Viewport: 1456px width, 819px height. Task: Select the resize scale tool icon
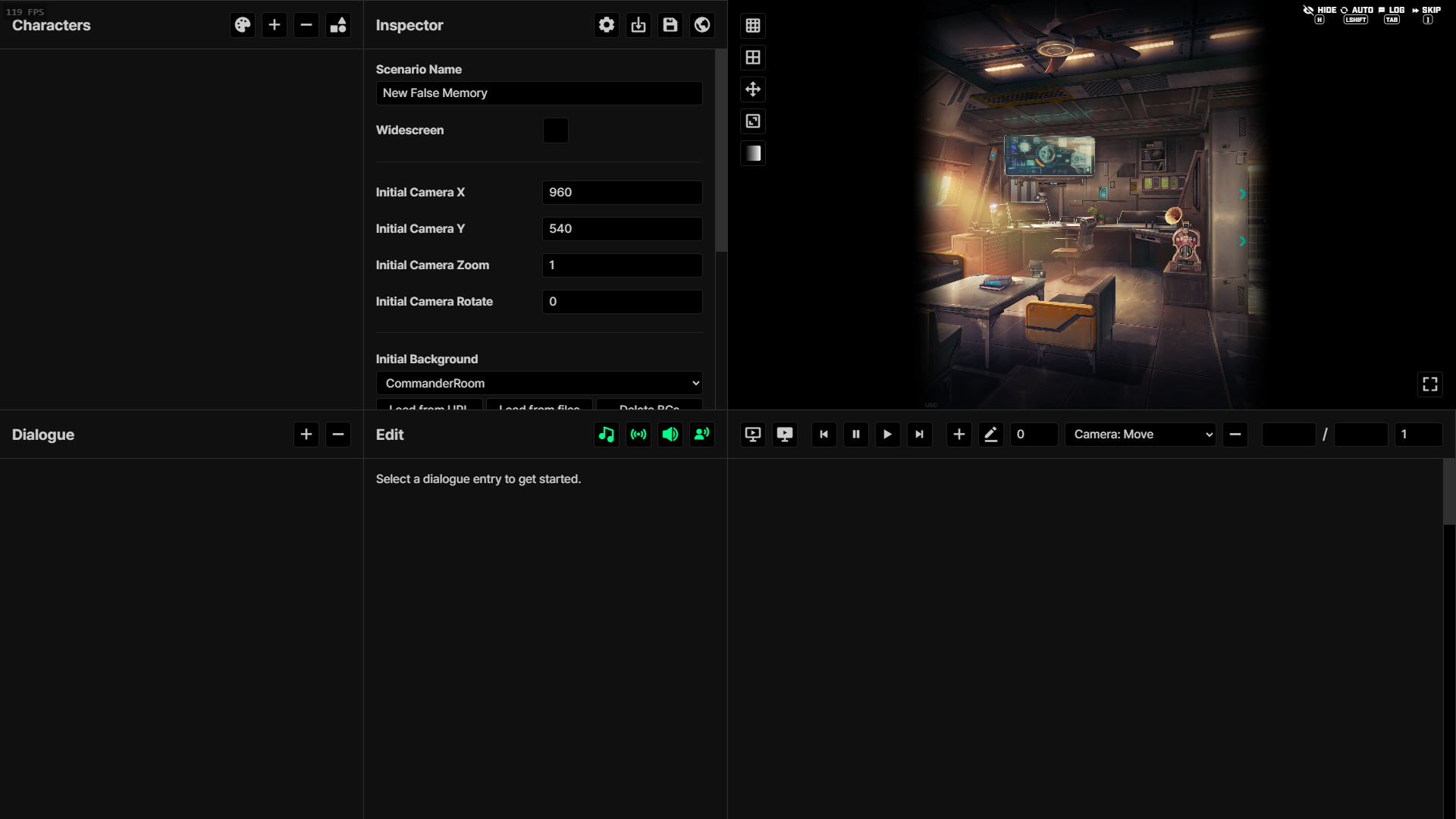point(753,121)
